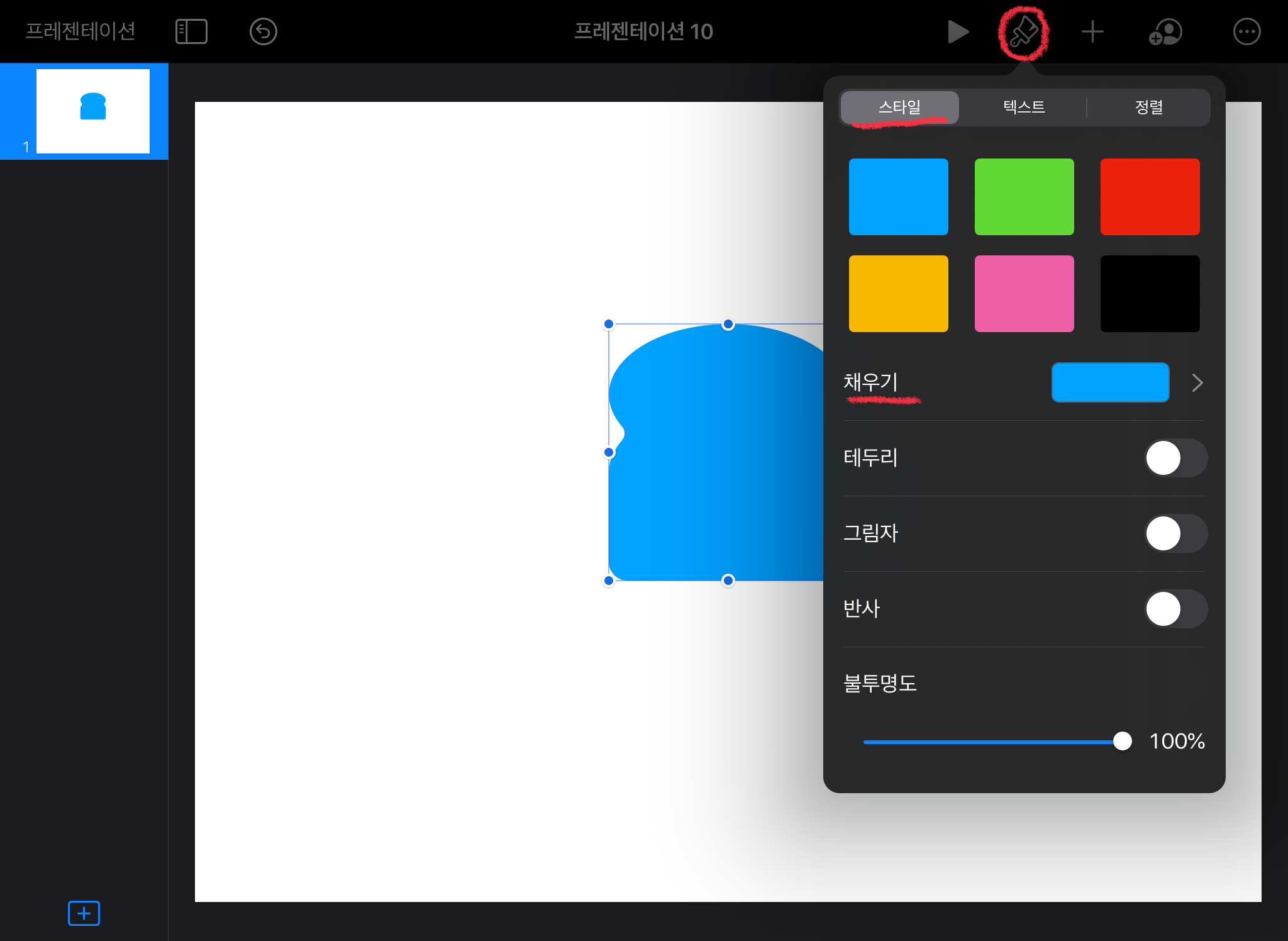Screen dimensions: 1288x941
Task: Go back to 프레젠테이션 document list
Action: pos(80,31)
